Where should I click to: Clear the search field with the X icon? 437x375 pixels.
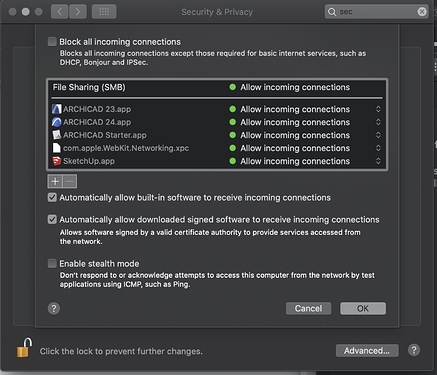[422, 12]
